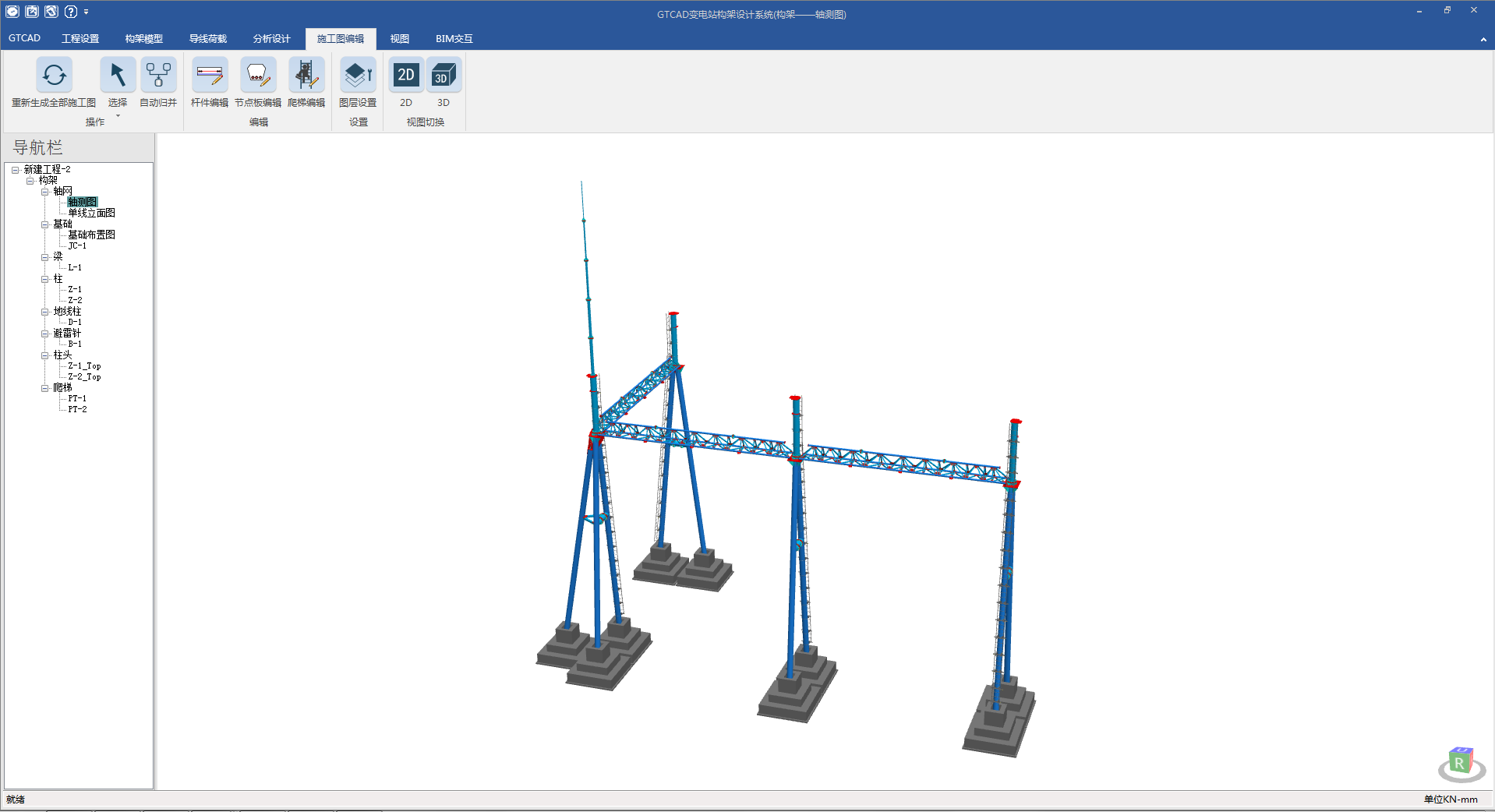The width and height of the screenshot is (1495, 812).
Task: Collapse the 基础 tree node
Action: pos(45,224)
